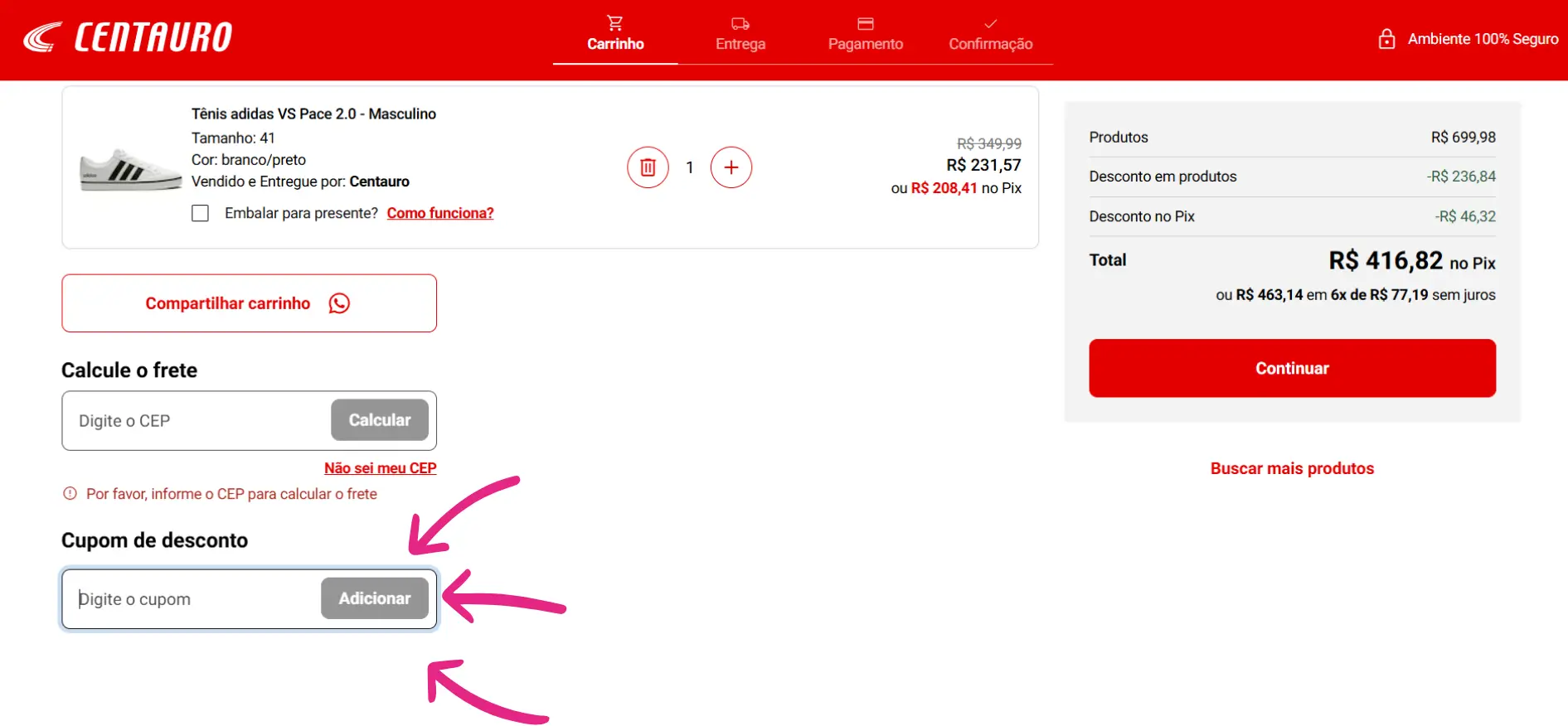
Task: Click the installment text '6x de R$ 77,19'
Action: pos(1380,294)
